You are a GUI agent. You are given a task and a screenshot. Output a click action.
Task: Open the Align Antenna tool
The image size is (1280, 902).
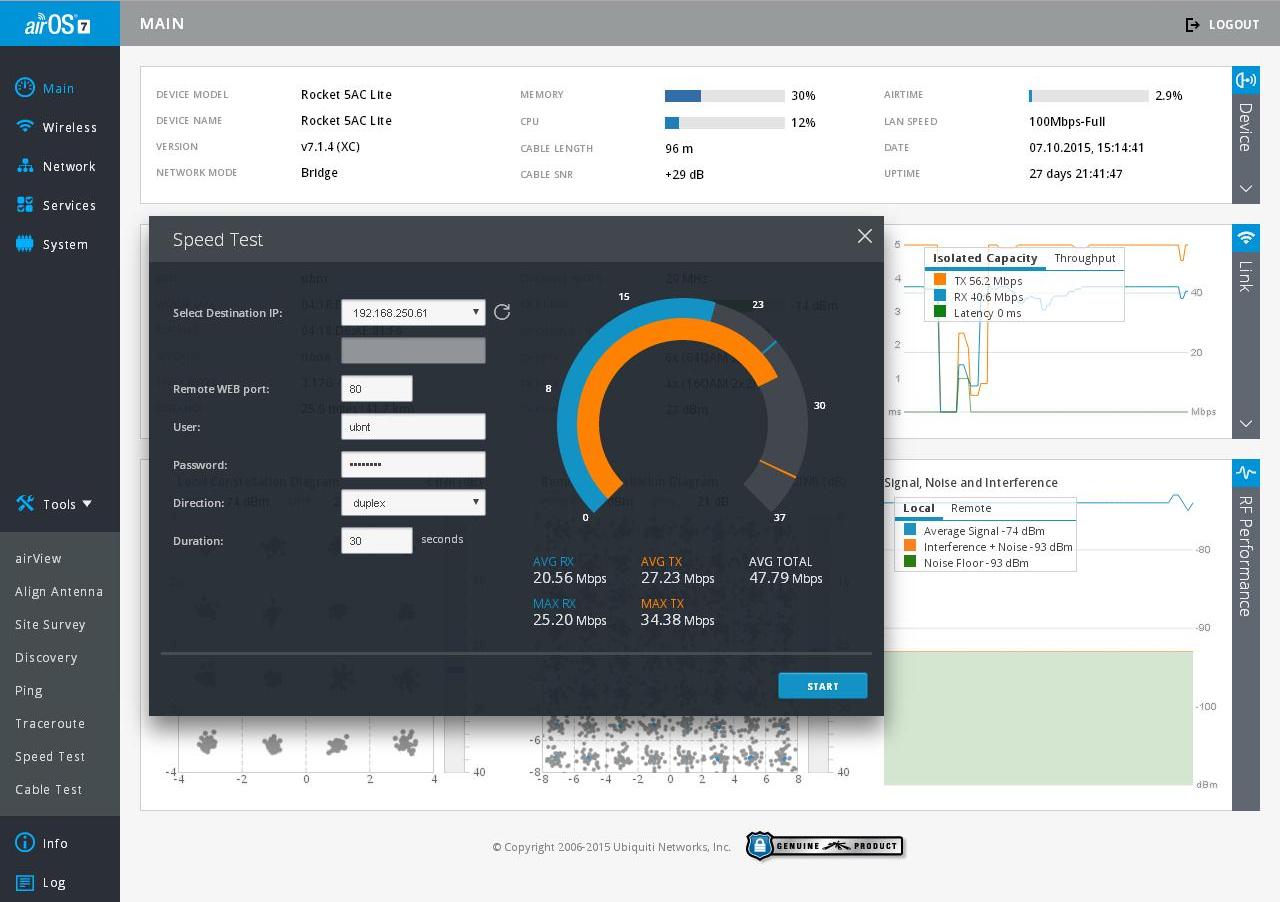(x=59, y=591)
